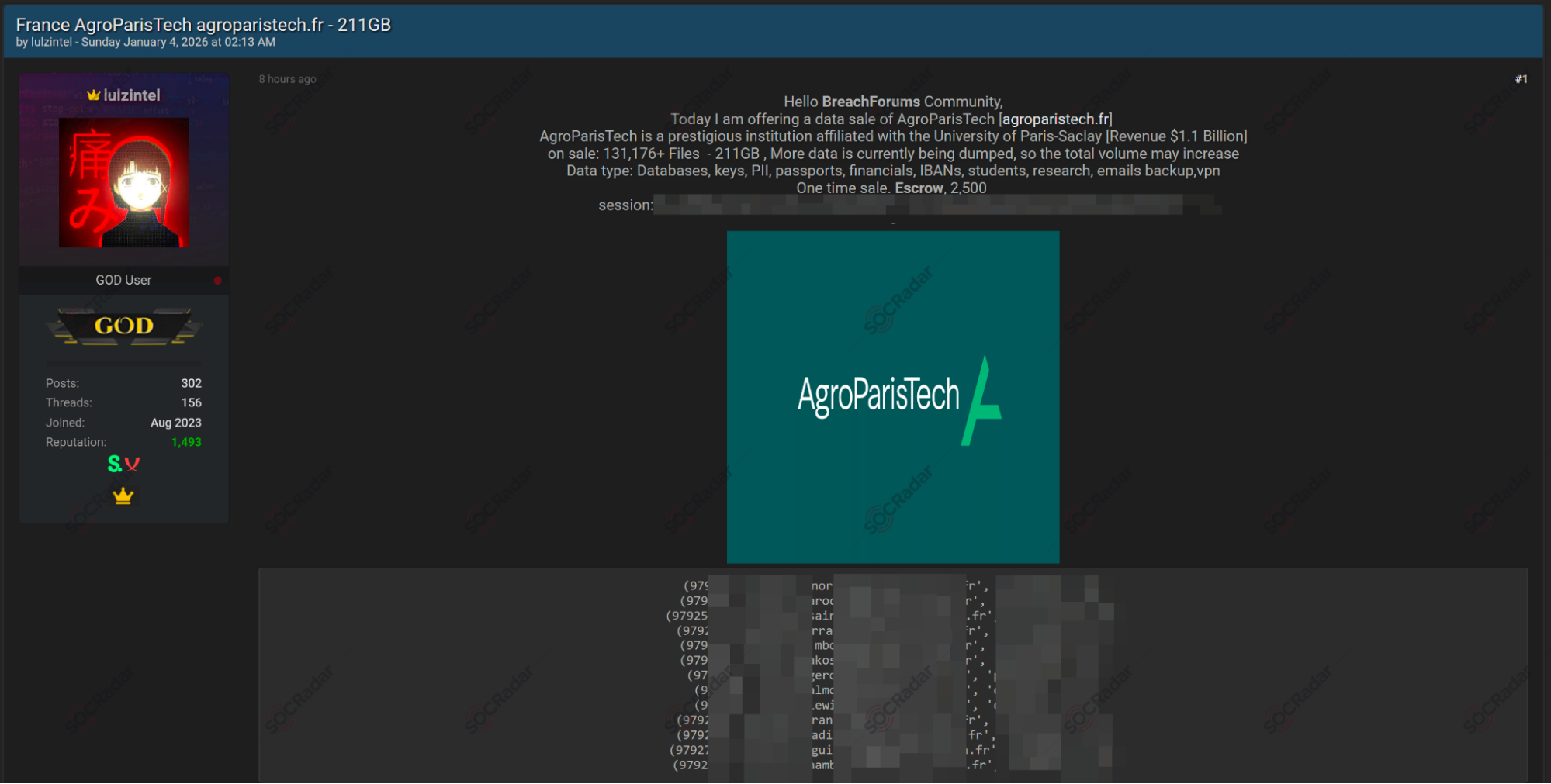Click the blurred session ID text

[x=936, y=205]
